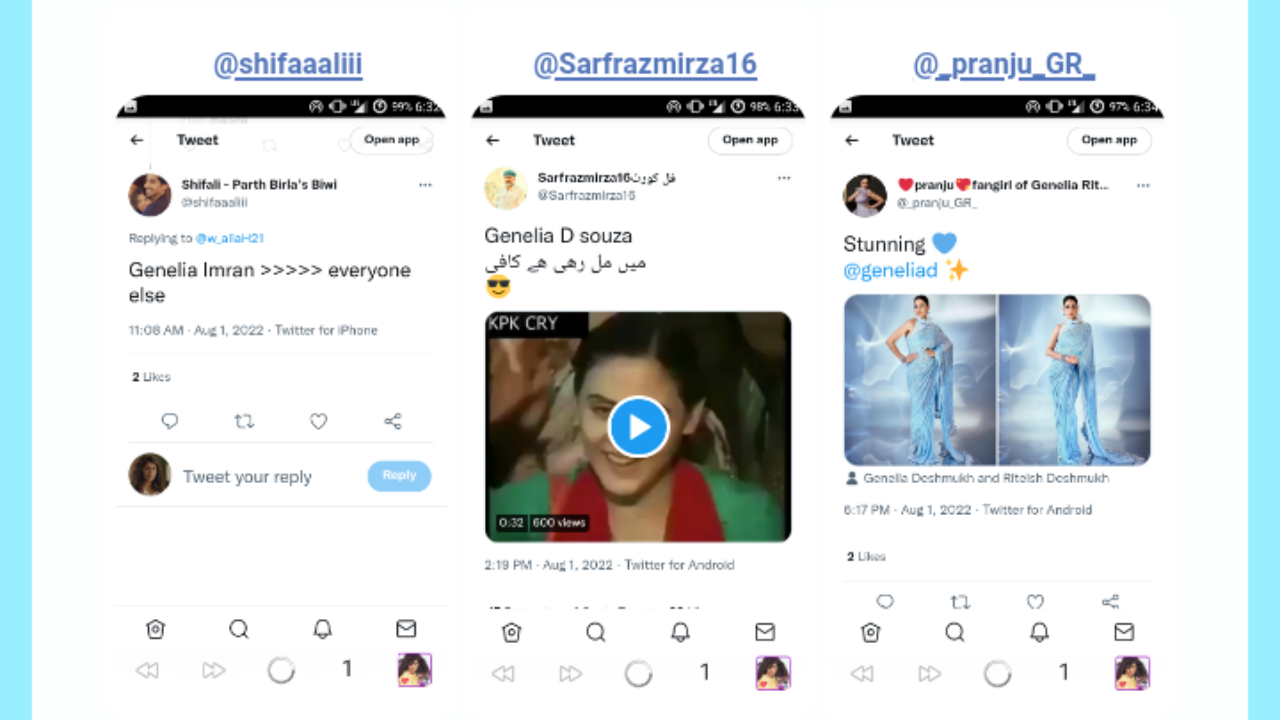Click the heart like icon under Shifali's tweet
This screenshot has height=720, width=1280.
[x=318, y=422]
